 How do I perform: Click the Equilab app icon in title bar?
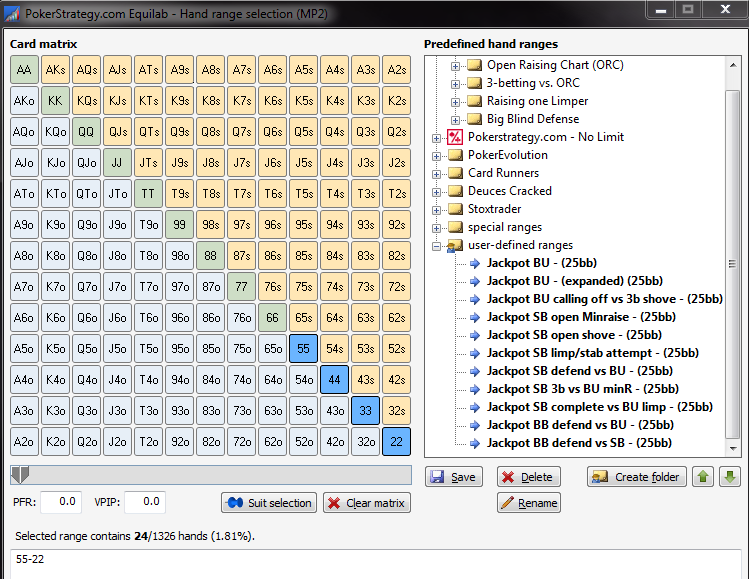[x=12, y=13]
